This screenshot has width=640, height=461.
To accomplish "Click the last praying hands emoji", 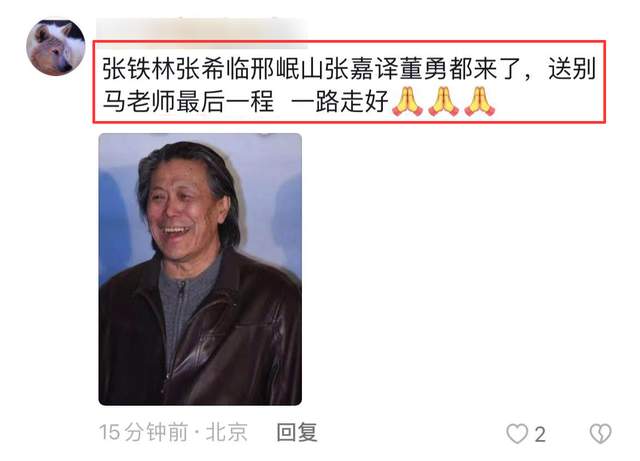I will pos(480,101).
